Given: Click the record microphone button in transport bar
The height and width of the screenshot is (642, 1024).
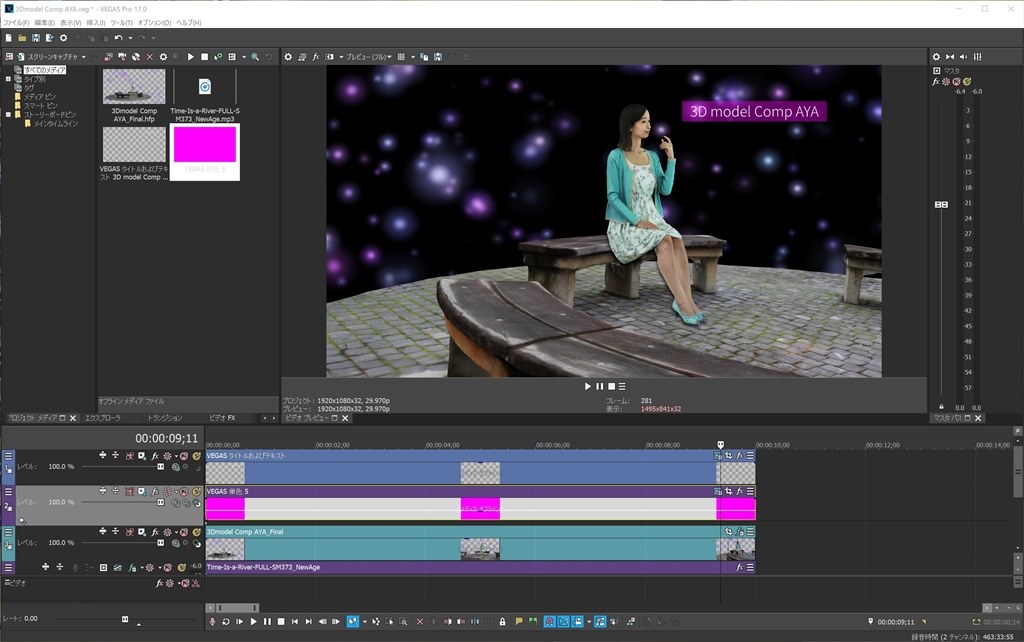Looking at the screenshot, I should tap(212, 622).
